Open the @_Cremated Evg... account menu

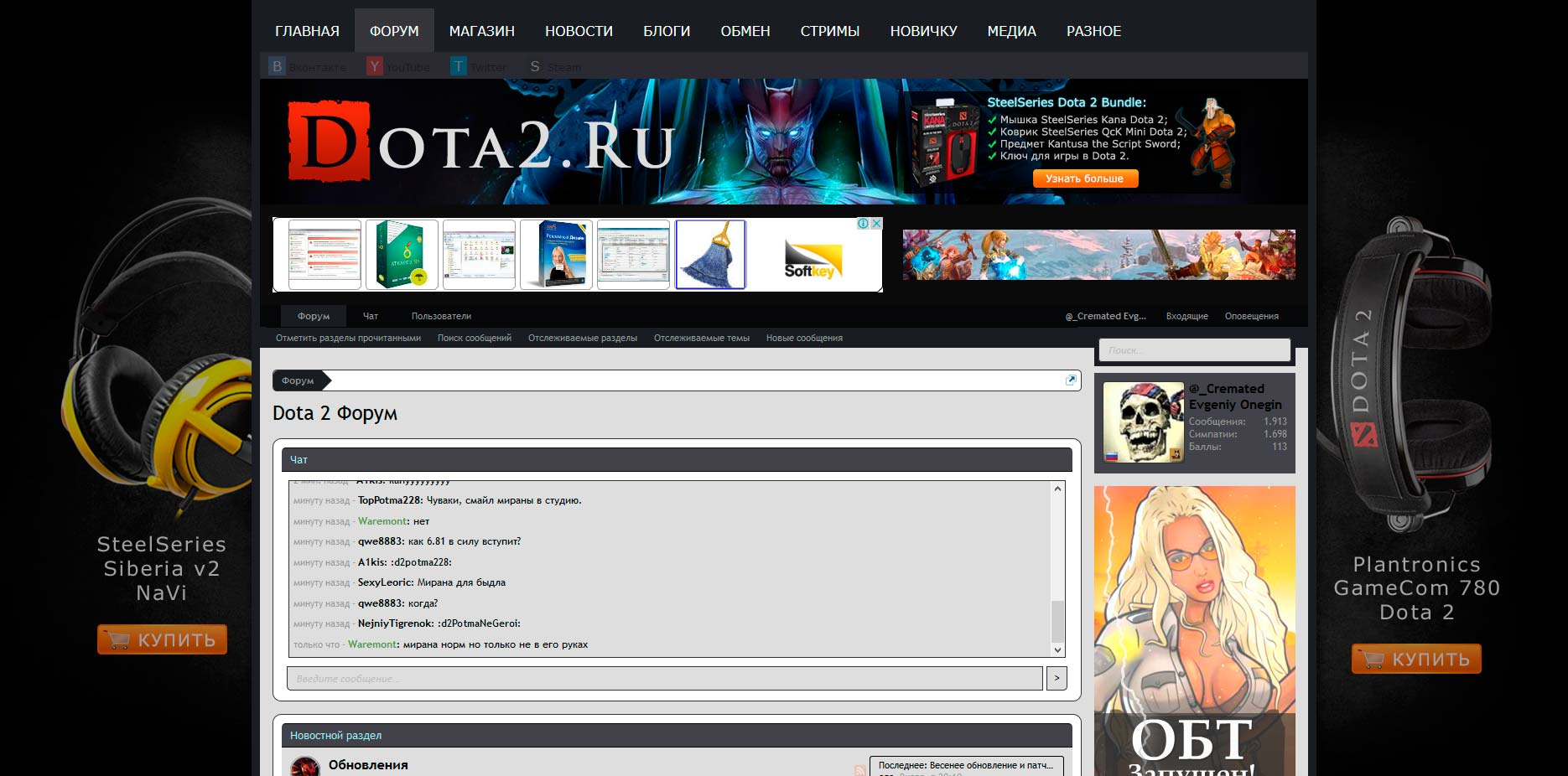pyautogui.click(x=1106, y=316)
